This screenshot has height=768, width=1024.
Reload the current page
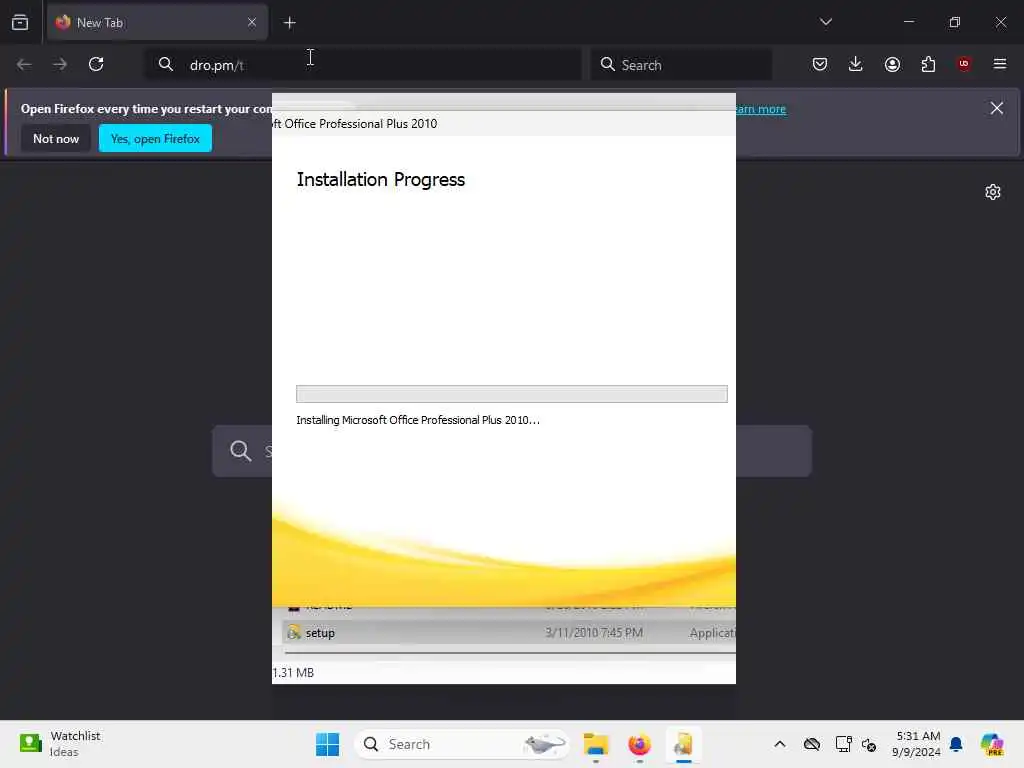click(x=96, y=64)
